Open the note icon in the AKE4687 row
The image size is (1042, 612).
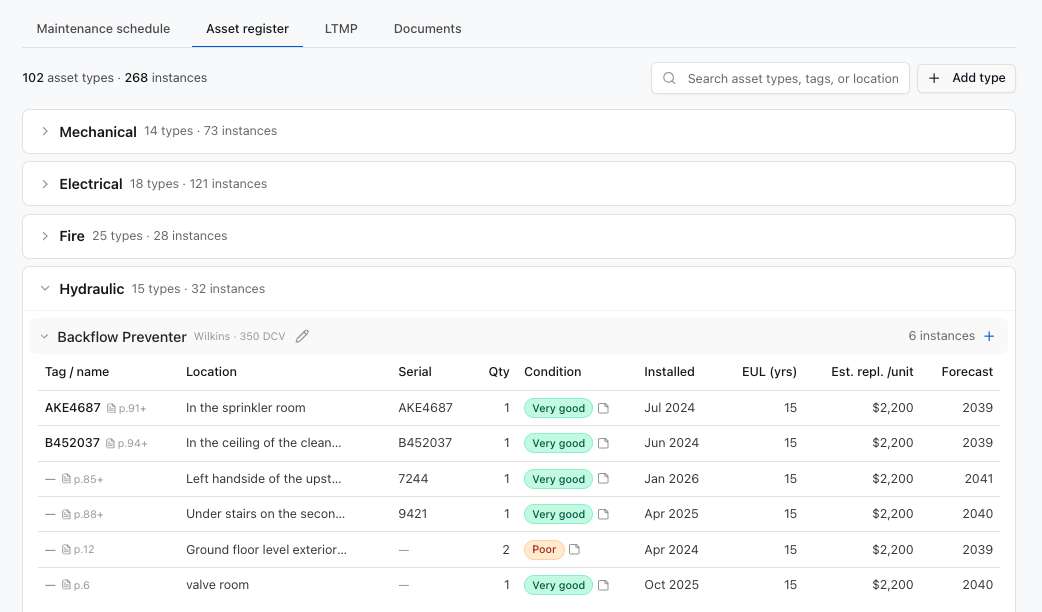603,408
